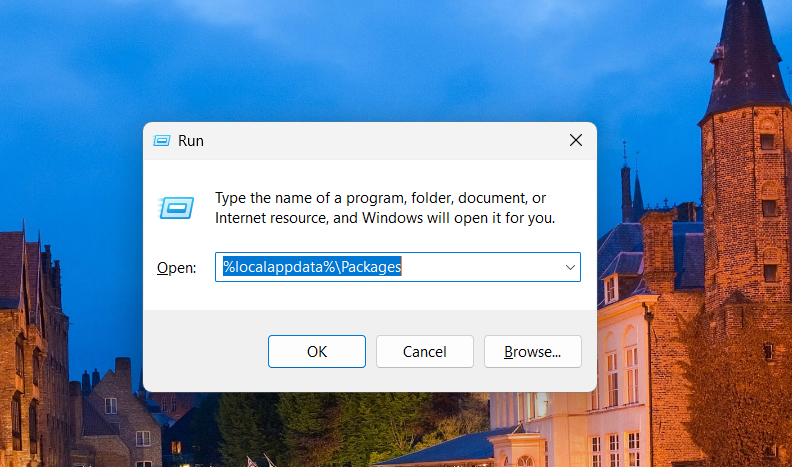The height and width of the screenshot is (467, 792).
Task: Close the Run dialog with X button
Action: pyautogui.click(x=575, y=140)
